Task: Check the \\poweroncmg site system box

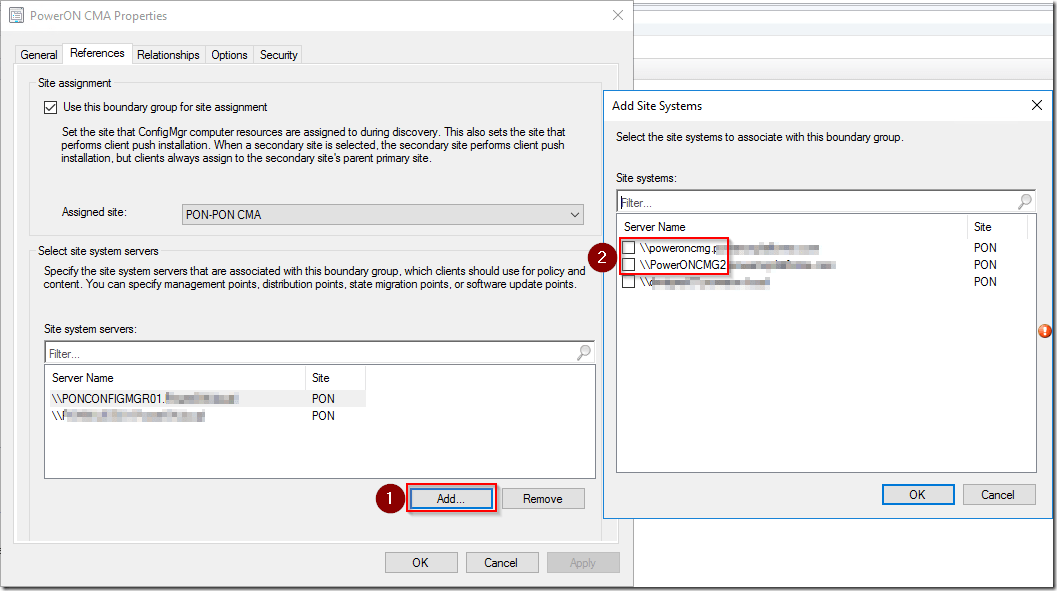Action: pos(628,248)
